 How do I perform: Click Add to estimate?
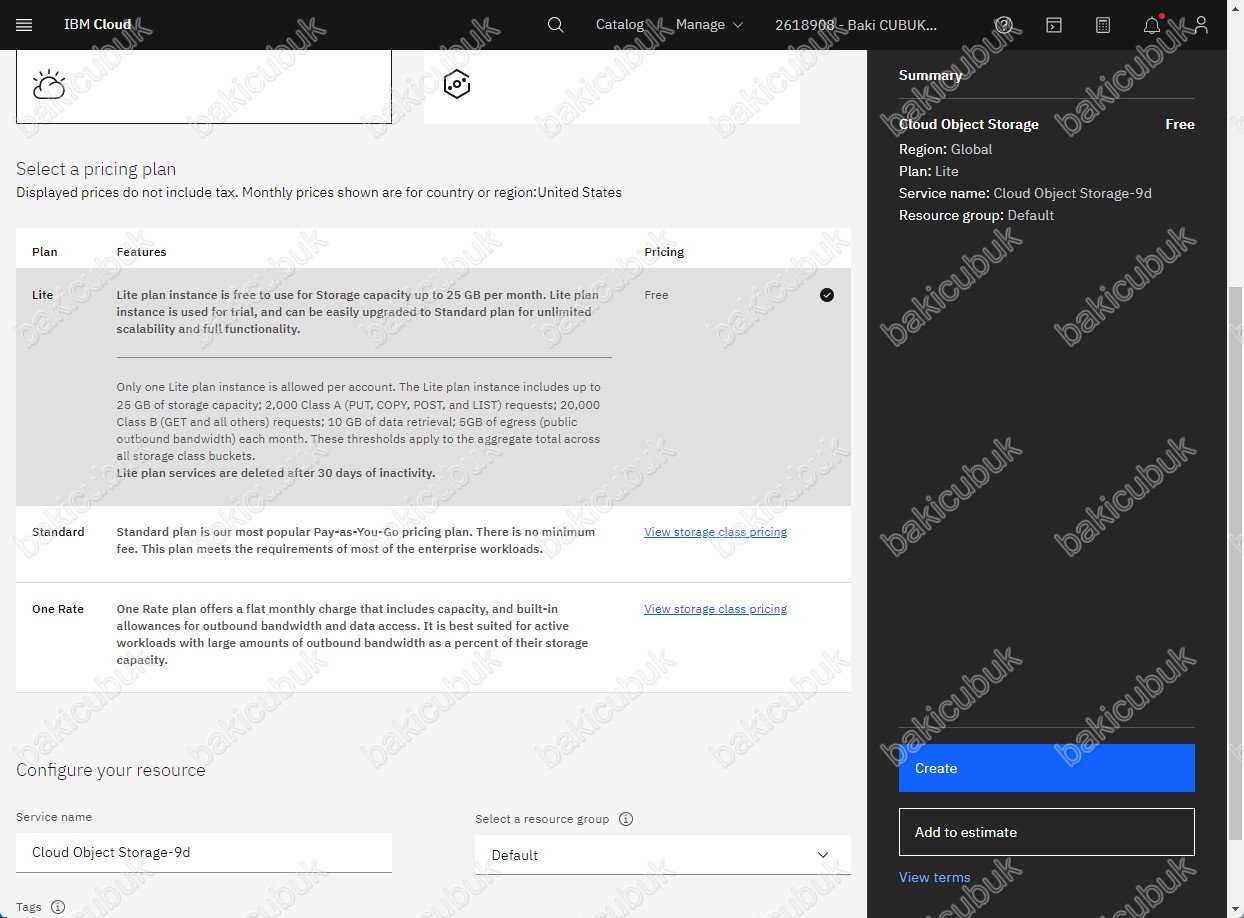[1047, 832]
